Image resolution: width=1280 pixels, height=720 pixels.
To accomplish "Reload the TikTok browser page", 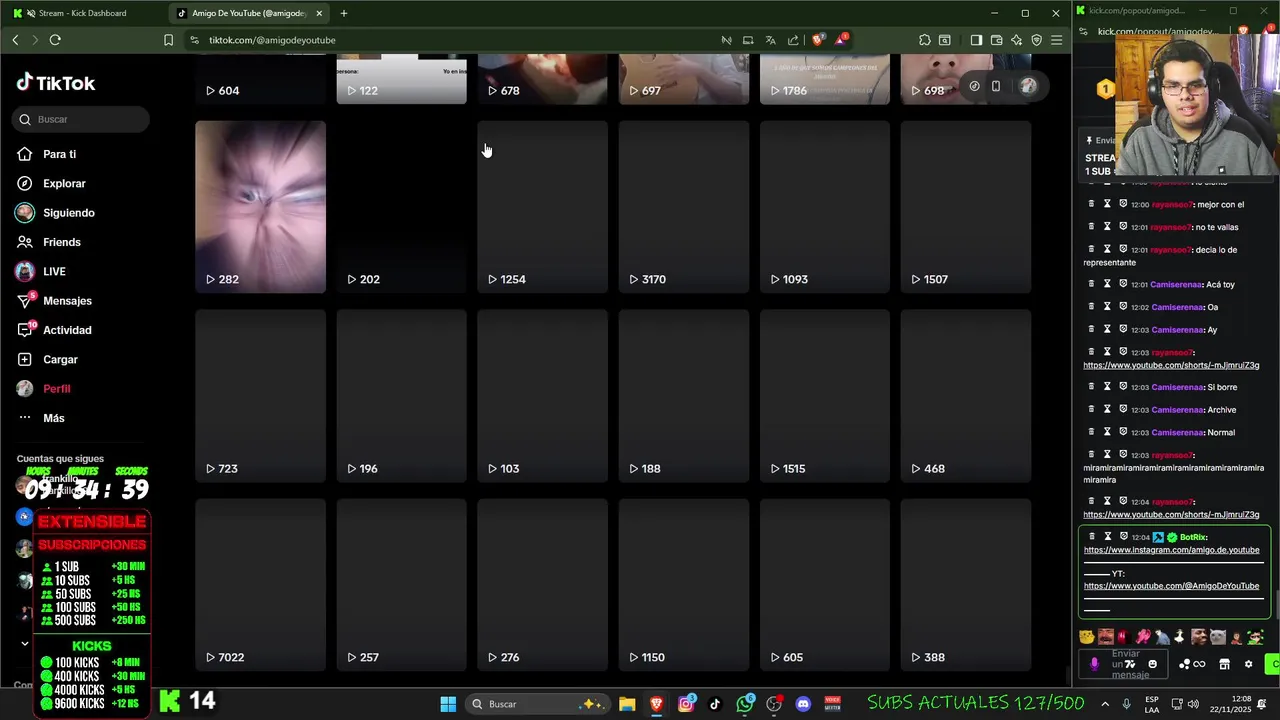I will (x=55, y=40).
